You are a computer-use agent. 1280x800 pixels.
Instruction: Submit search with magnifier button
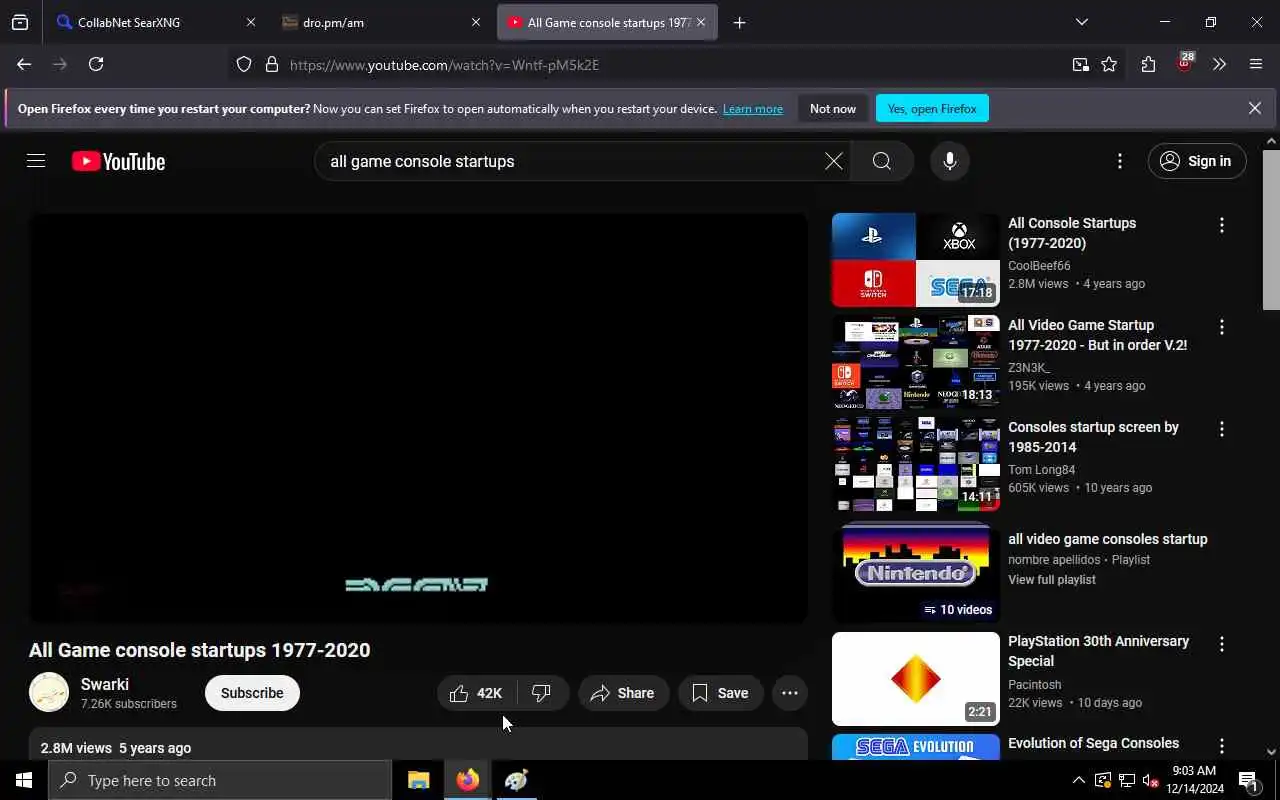pyautogui.click(x=882, y=161)
